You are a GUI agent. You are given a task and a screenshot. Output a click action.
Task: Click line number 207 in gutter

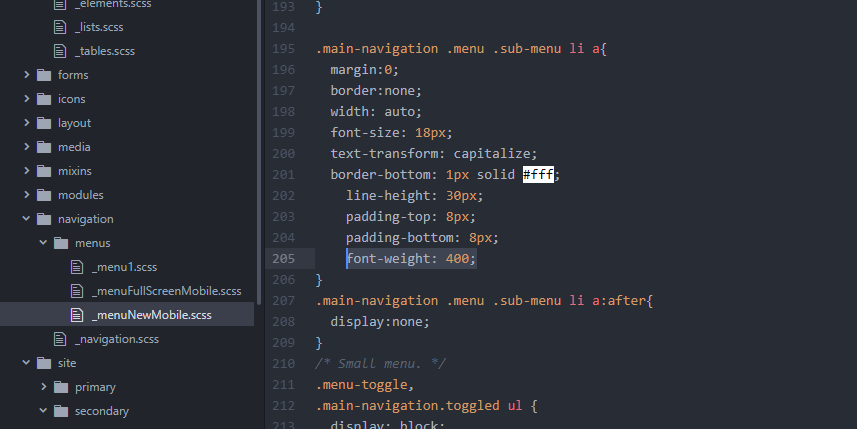coord(283,300)
